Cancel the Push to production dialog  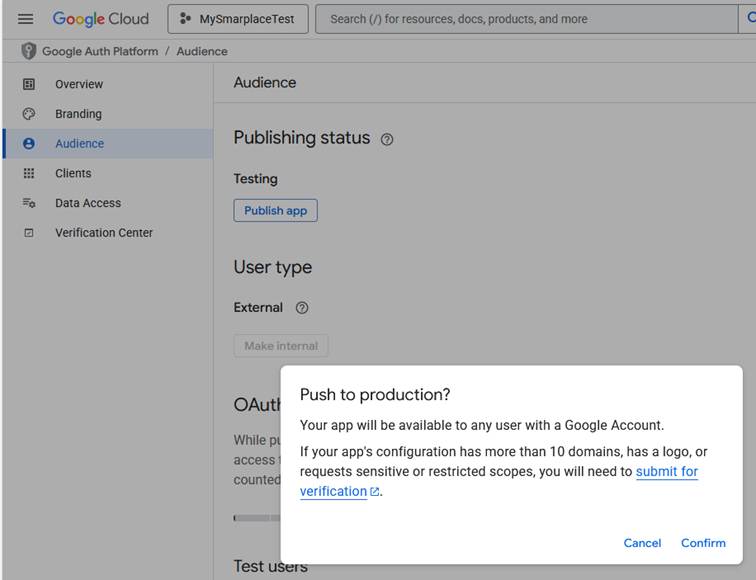pyautogui.click(x=642, y=543)
